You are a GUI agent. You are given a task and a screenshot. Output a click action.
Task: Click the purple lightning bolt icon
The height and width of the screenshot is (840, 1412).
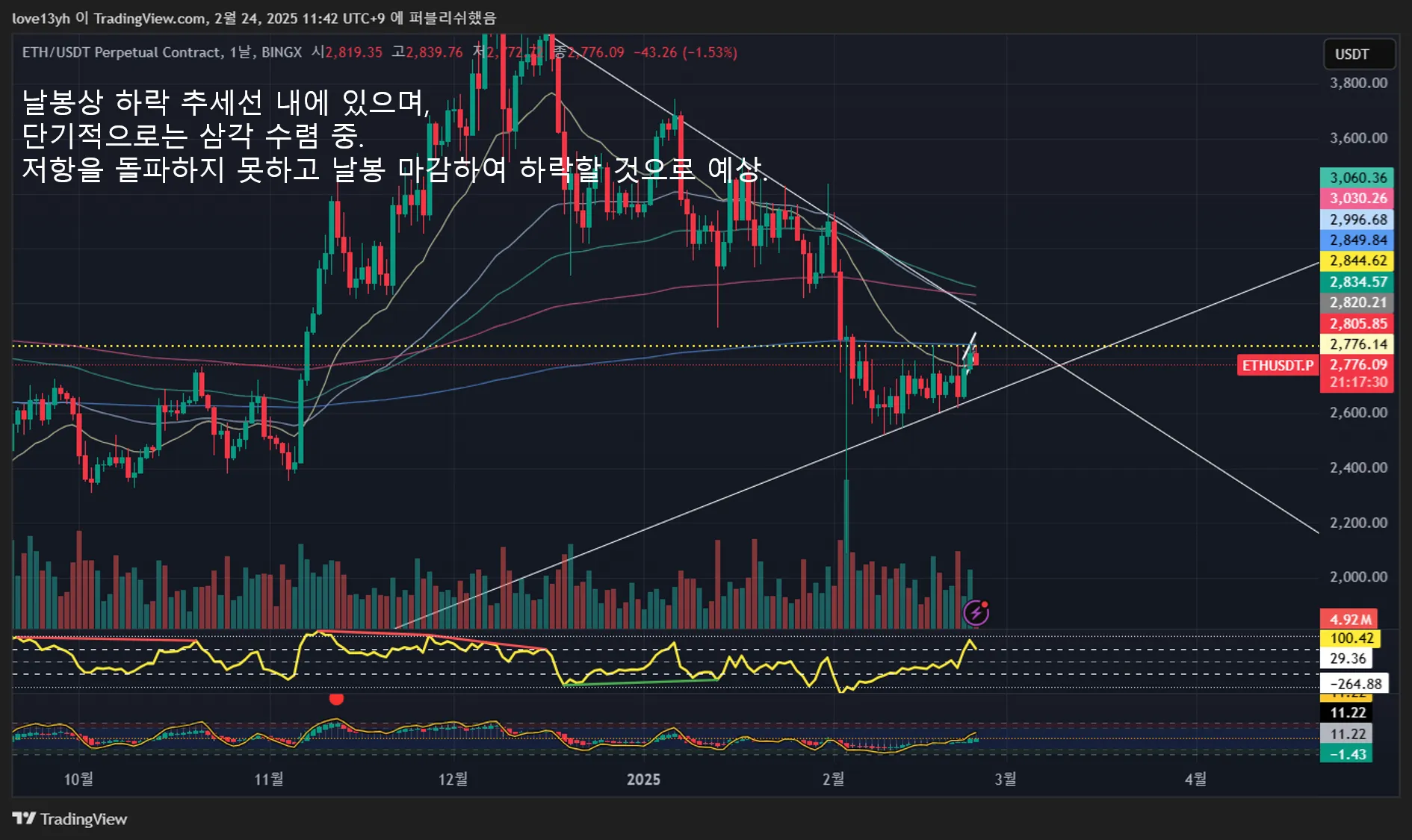click(976, 613)
